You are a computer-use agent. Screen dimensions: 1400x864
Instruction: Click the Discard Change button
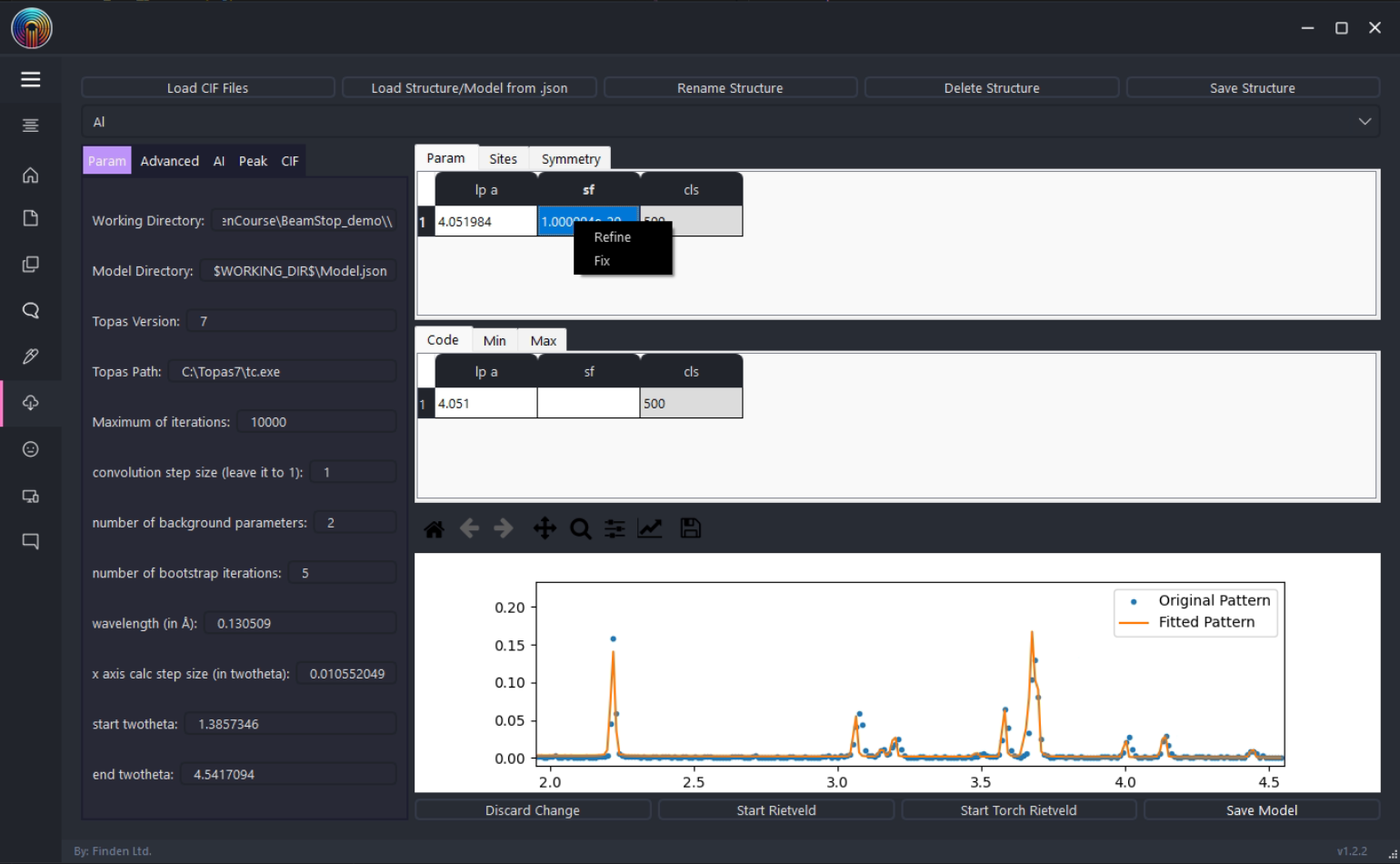pyautogui.click(x=533, y=809)
